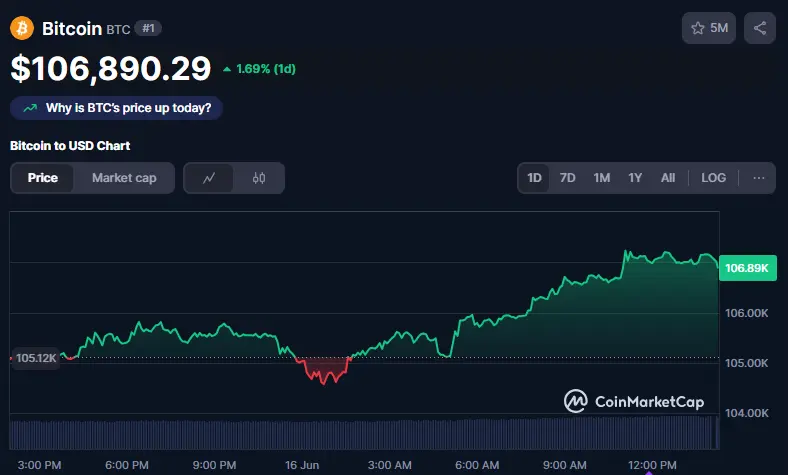Set chart range to All
The image size is (788, 475).
668,178
